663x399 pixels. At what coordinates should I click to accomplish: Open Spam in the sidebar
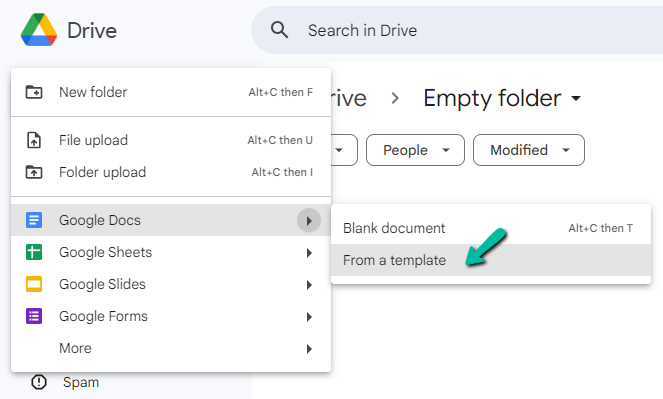point(81,382)
